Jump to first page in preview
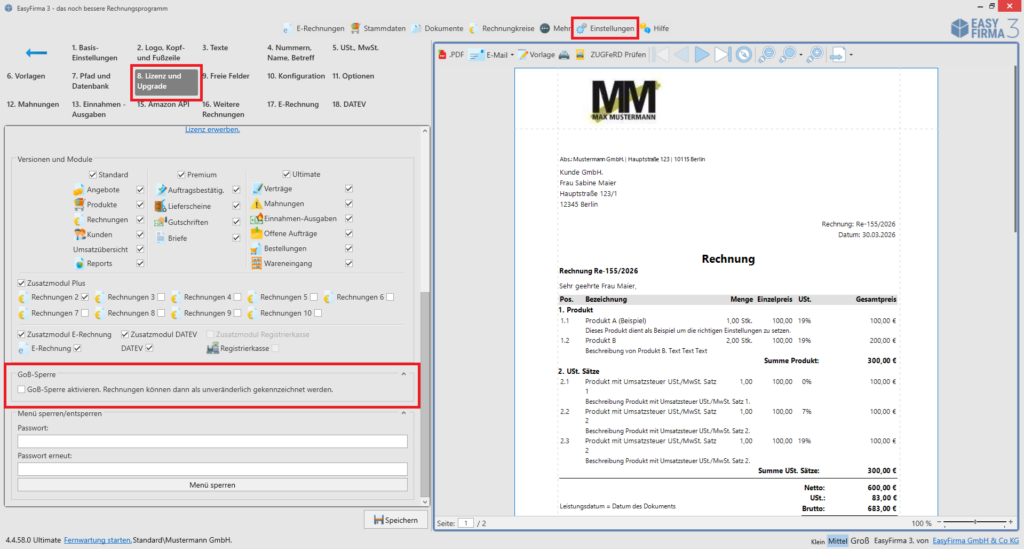The width and height of the screenshot is (1024, 549). 661,55
